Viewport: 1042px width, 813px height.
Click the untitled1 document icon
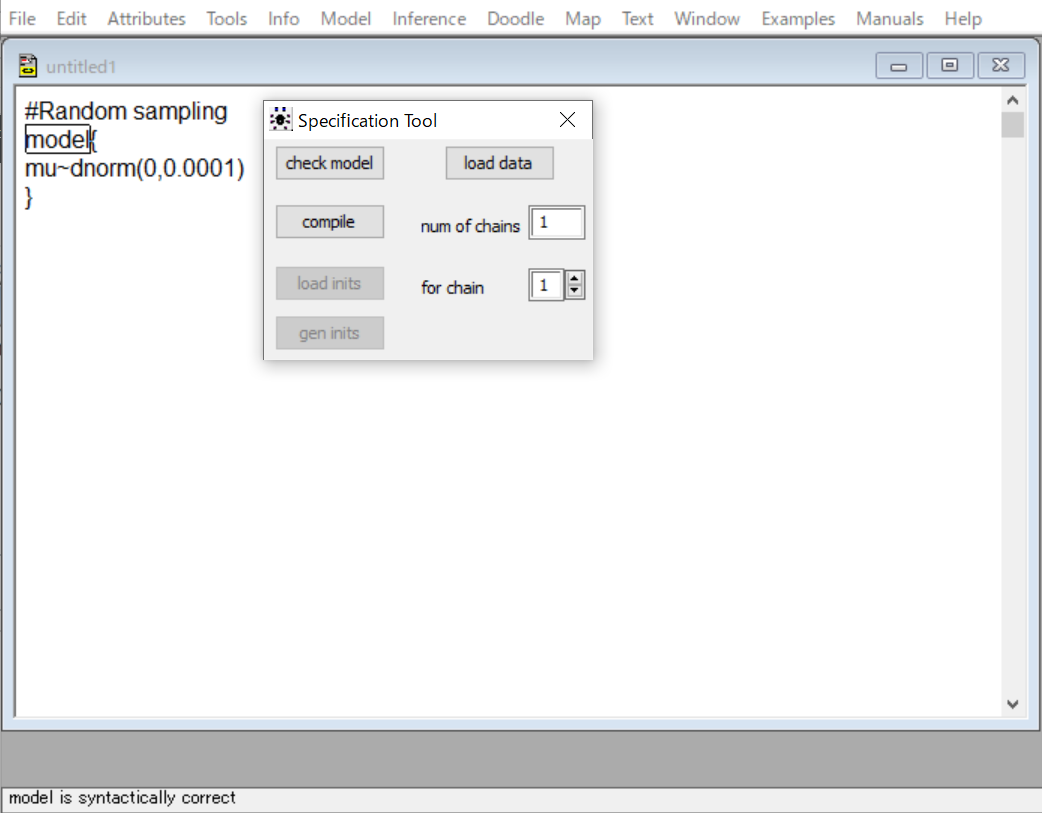coord(28,66)
